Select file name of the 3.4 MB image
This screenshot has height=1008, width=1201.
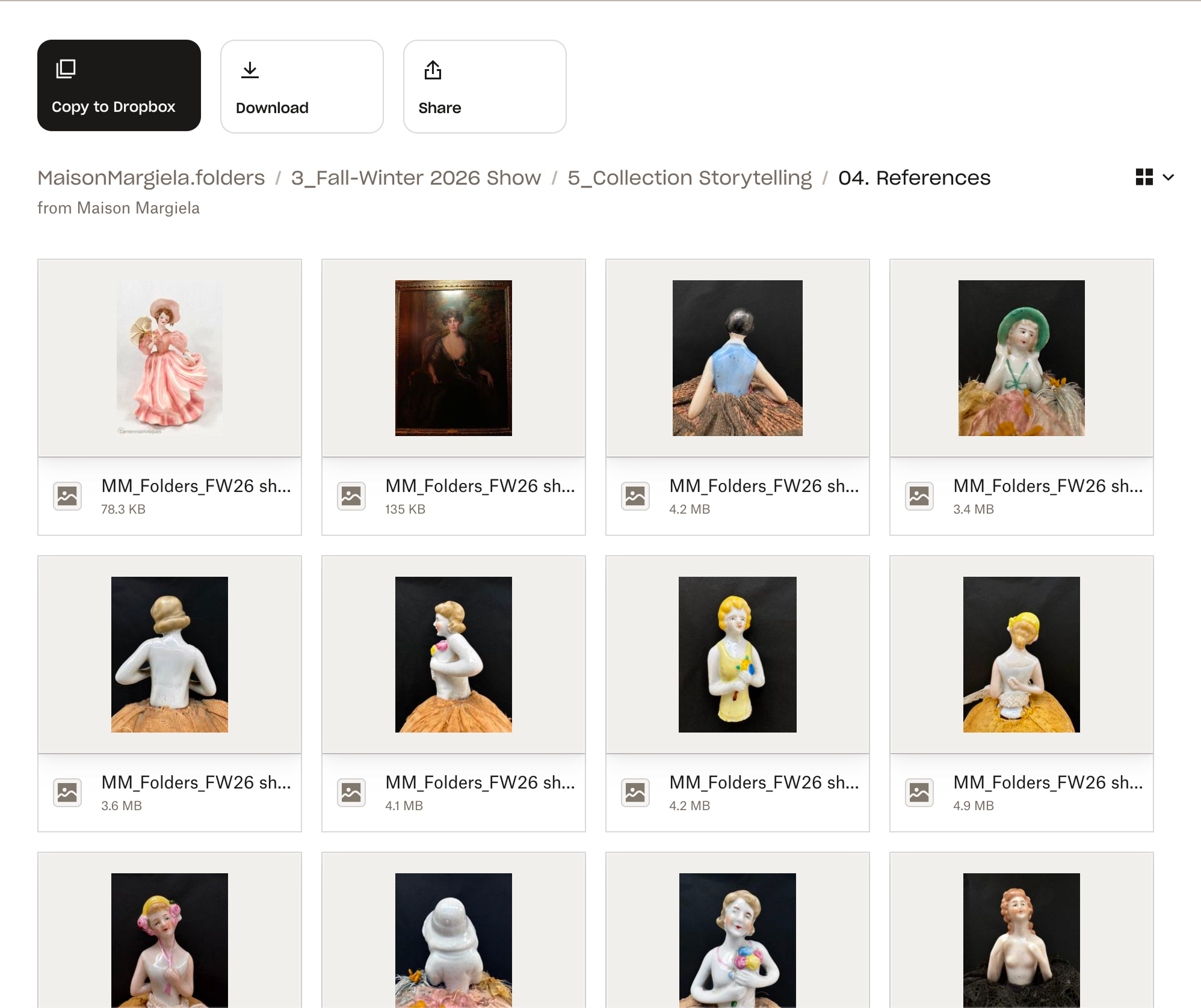pos(1048,486)
